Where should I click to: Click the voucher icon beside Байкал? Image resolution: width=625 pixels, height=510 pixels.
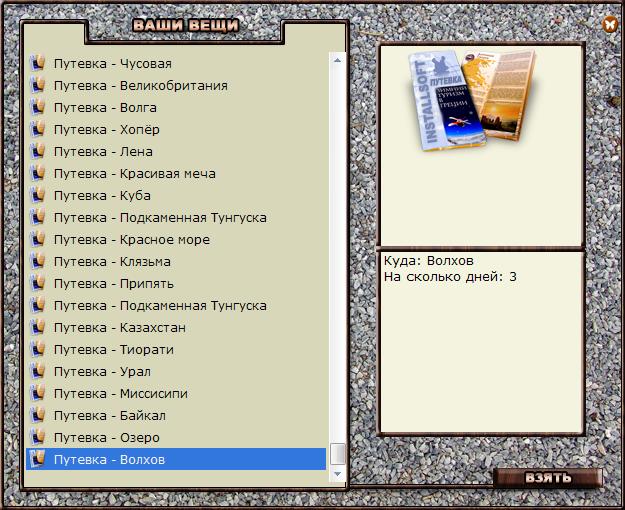pyautogui.click(x=37, y=415)
